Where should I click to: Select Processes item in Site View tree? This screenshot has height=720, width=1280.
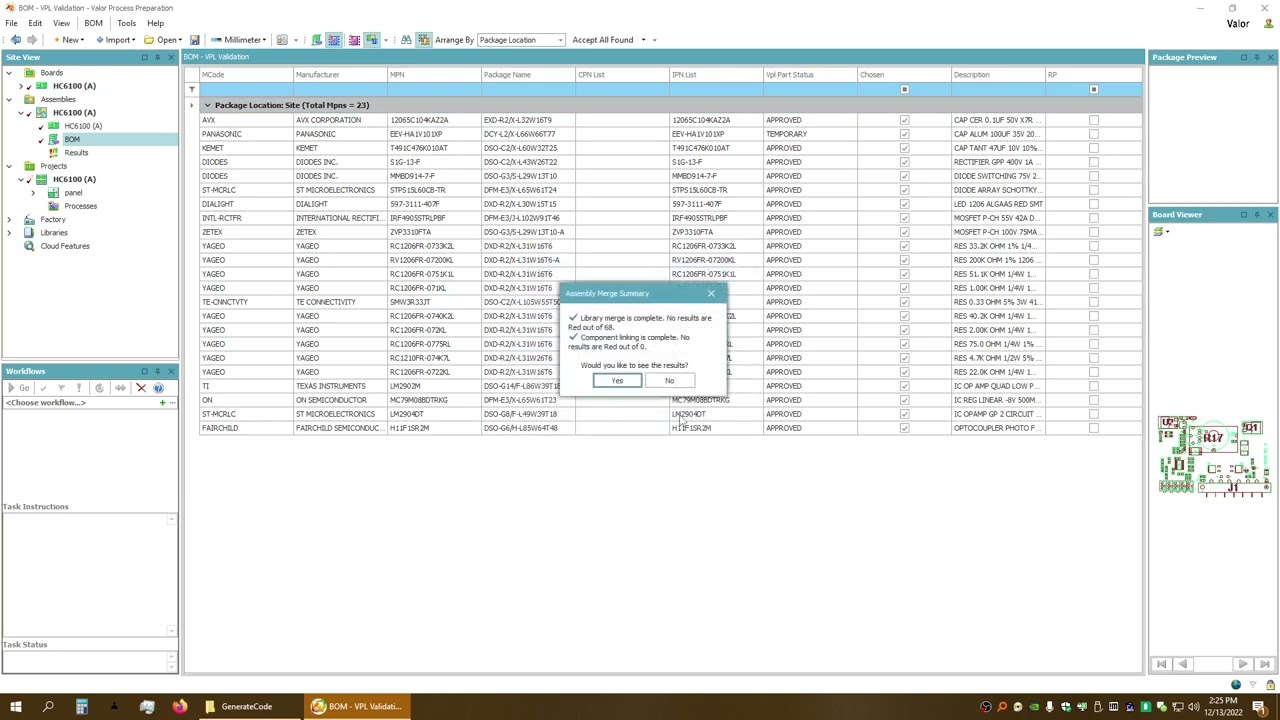80,206
